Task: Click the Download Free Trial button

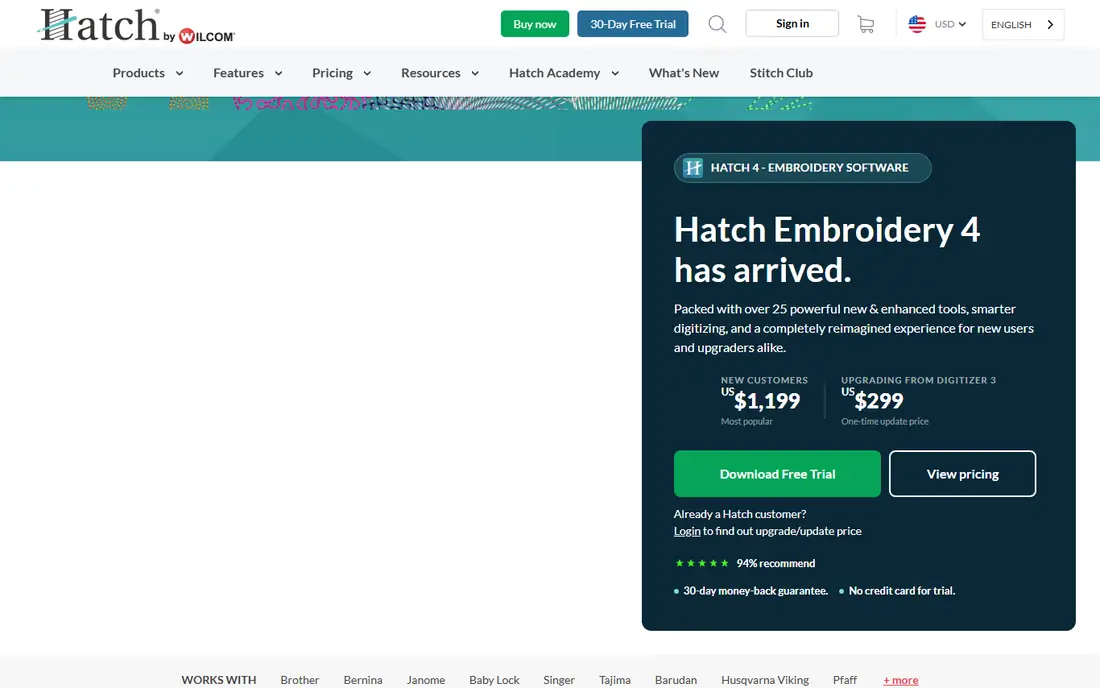Action: (777, 474)
